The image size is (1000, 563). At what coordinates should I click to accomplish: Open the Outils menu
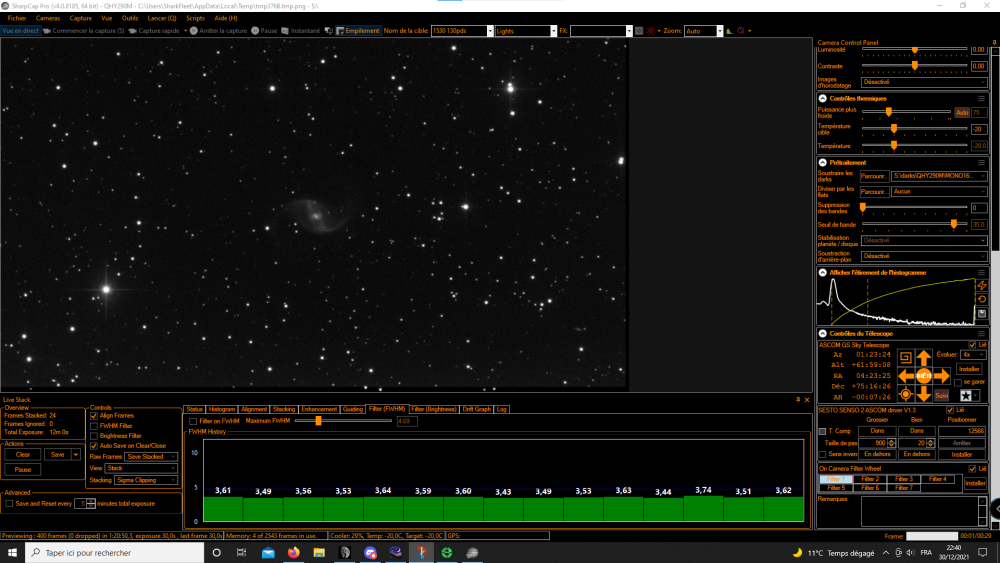[x=129, y=18]
